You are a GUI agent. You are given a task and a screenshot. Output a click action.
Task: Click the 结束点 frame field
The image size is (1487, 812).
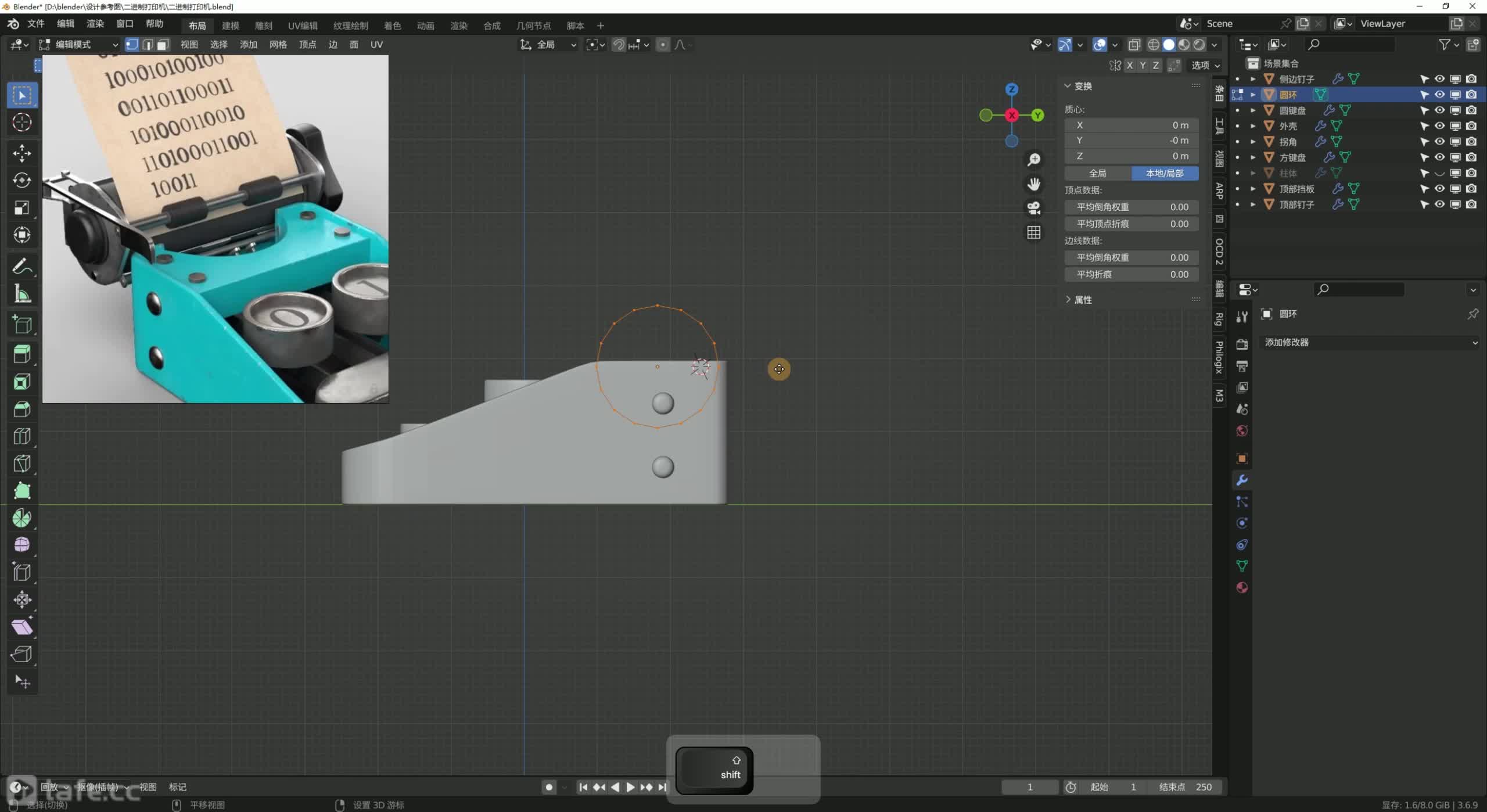click(1185, 788)
